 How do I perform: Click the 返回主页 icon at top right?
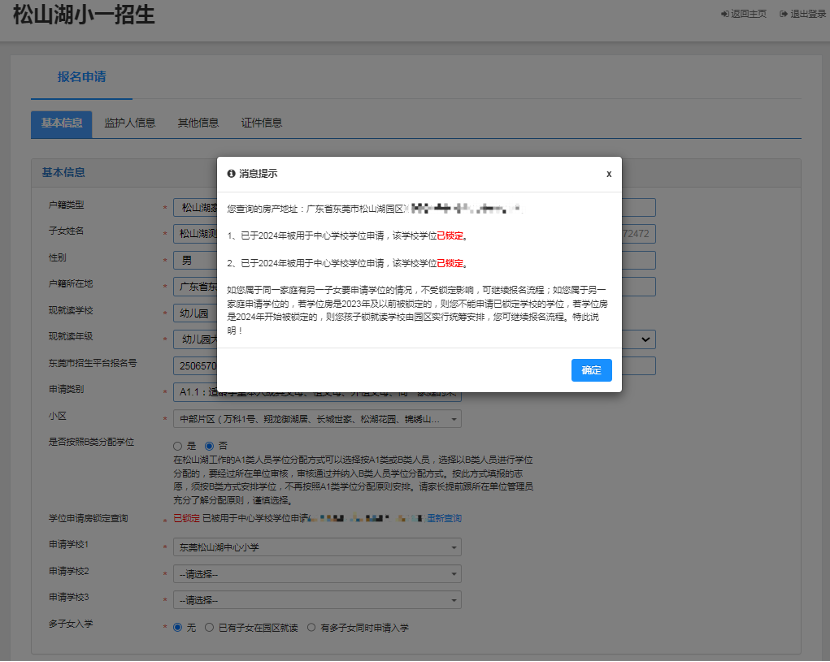(724, 14)
